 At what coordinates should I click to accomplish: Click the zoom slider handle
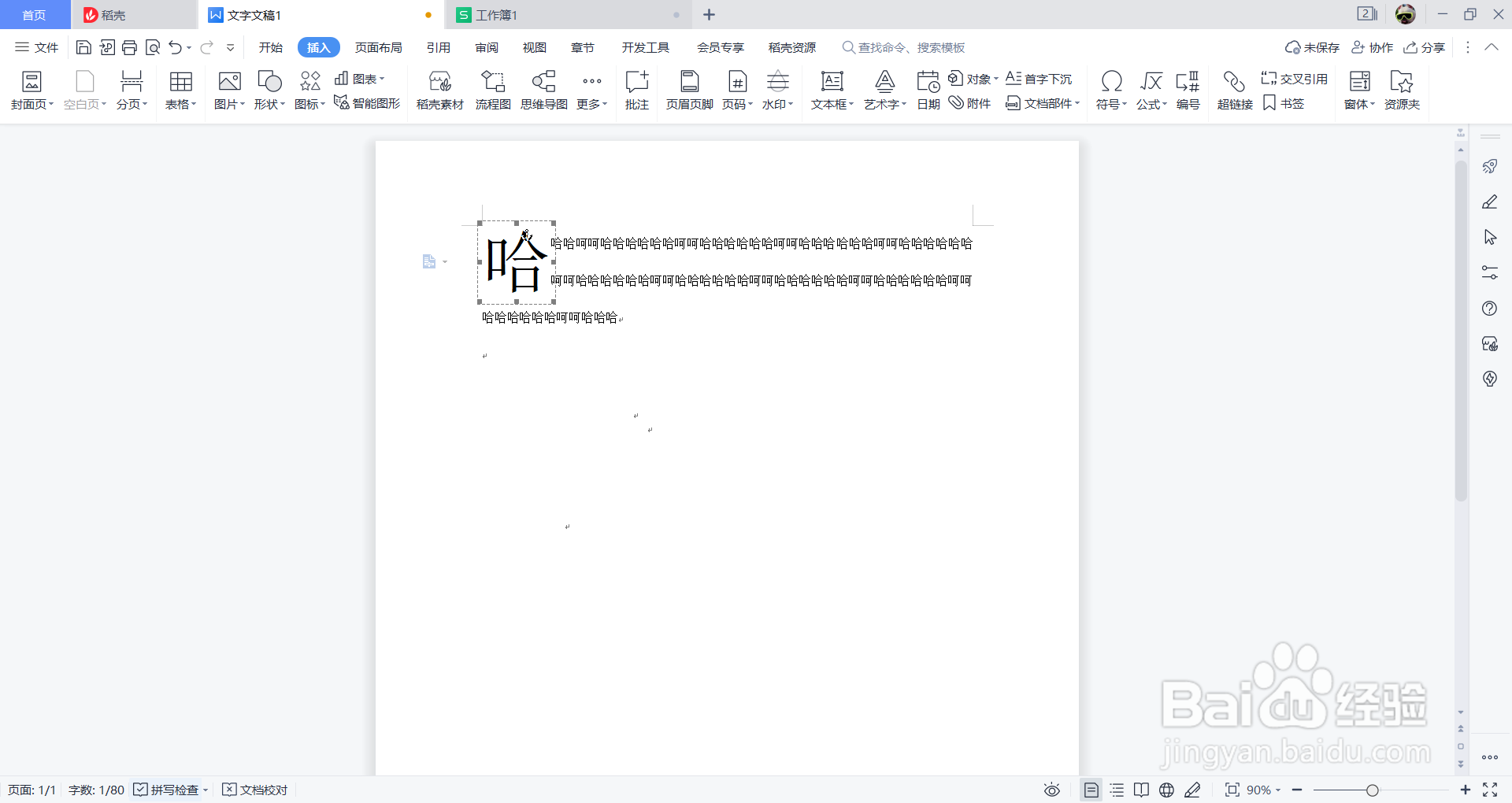click(x=1373, y=790)
